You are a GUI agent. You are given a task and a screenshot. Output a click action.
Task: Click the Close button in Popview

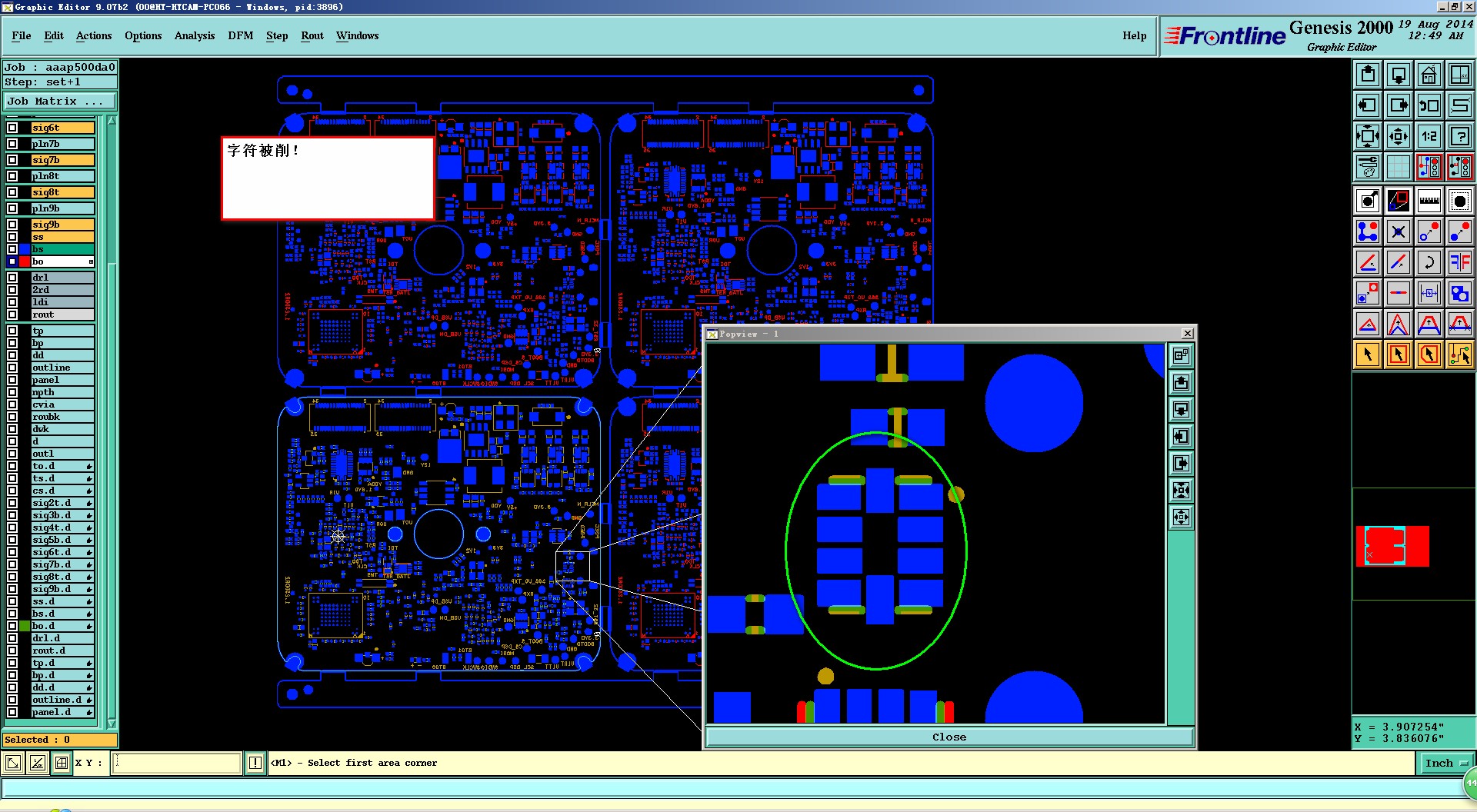pos(949,737)
